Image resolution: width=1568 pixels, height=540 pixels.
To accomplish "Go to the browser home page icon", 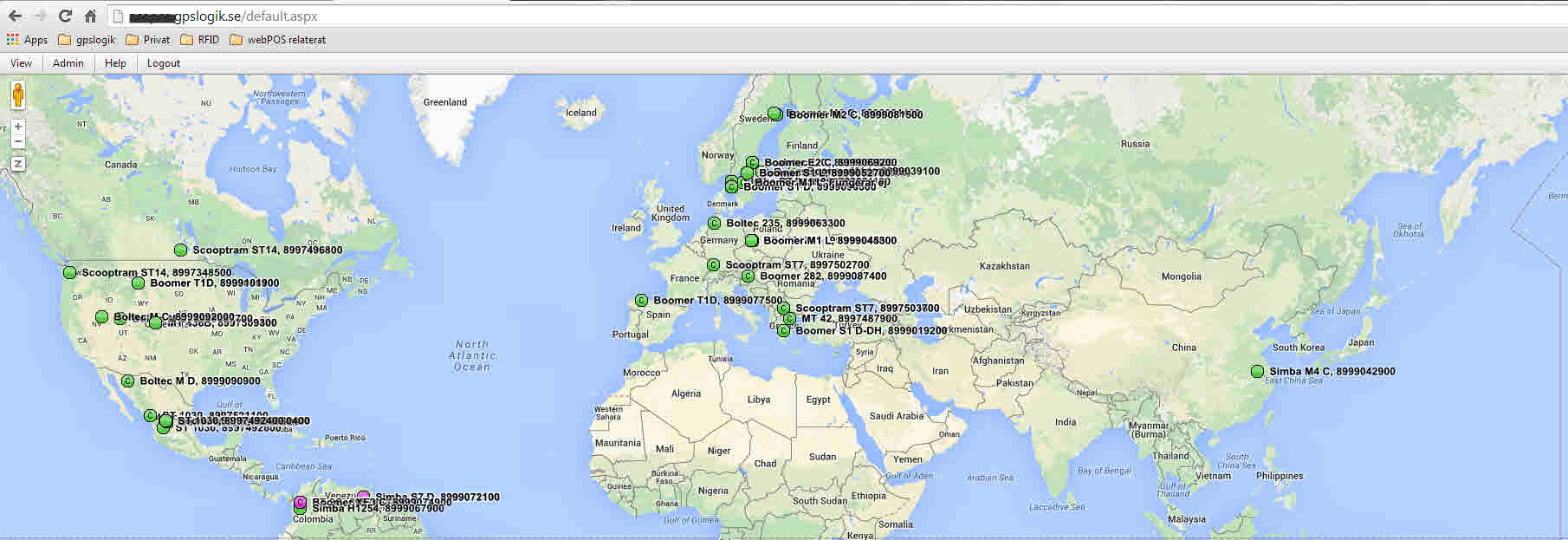I will (x=90, y=16).
